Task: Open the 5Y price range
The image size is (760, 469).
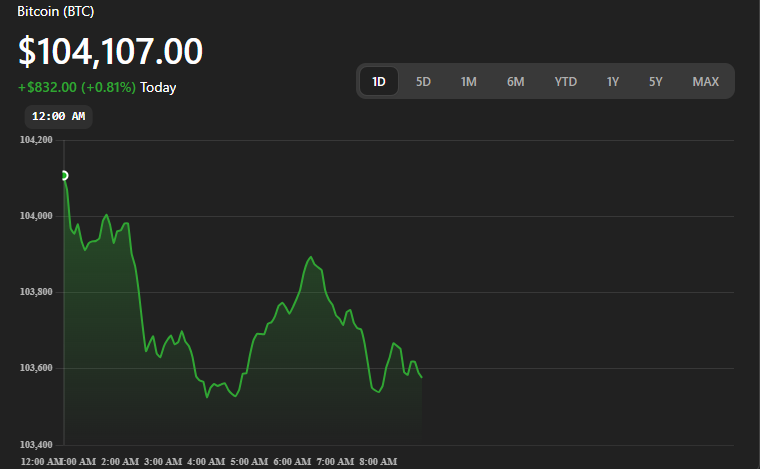Action: coord(655,82)
